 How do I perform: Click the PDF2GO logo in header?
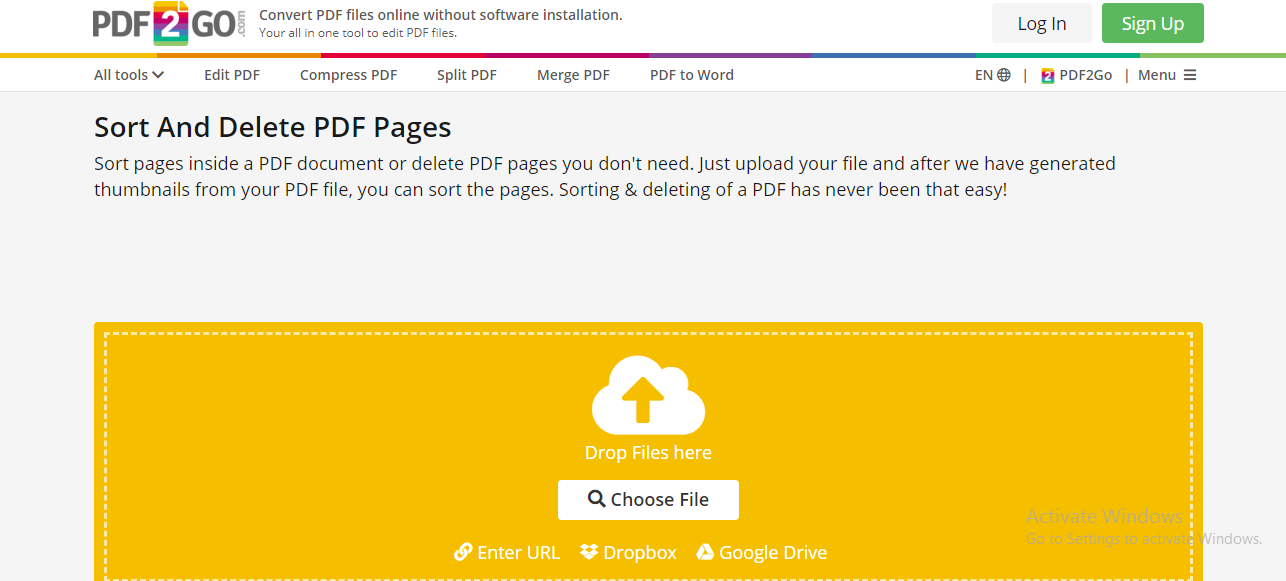pyautogui.click(x=168, y=23)
